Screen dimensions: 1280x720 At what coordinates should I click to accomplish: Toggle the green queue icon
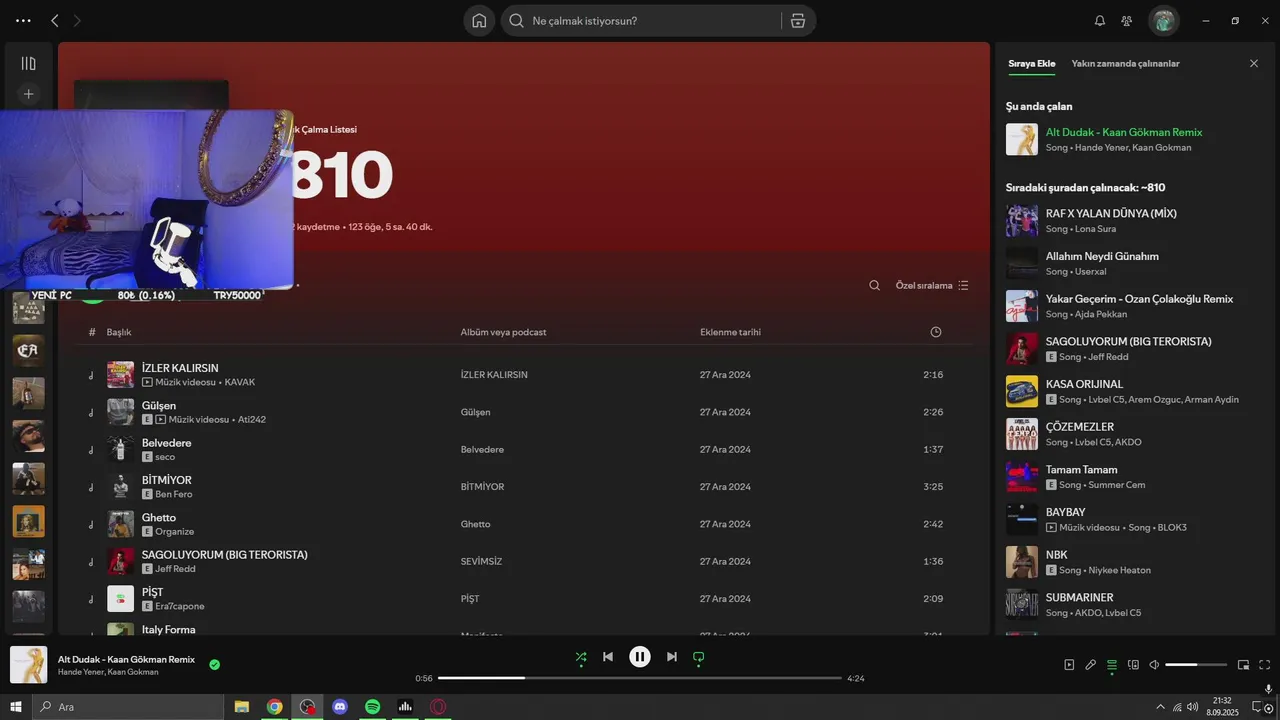[x=1112, y=664]
